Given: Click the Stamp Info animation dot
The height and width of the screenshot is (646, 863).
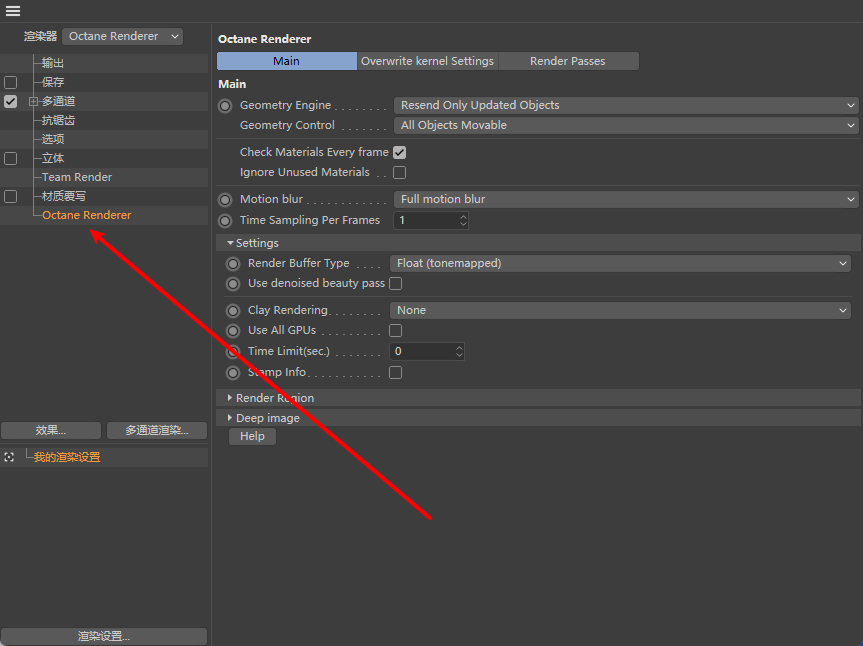Looking at the screenshot, I should pyautogui.click(x=233, y=373).
